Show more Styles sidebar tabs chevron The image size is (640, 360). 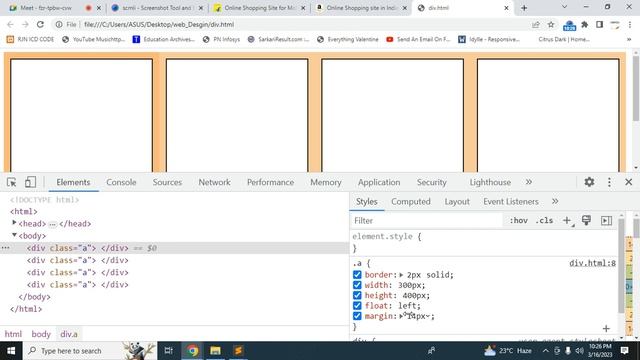coord(555,201)
